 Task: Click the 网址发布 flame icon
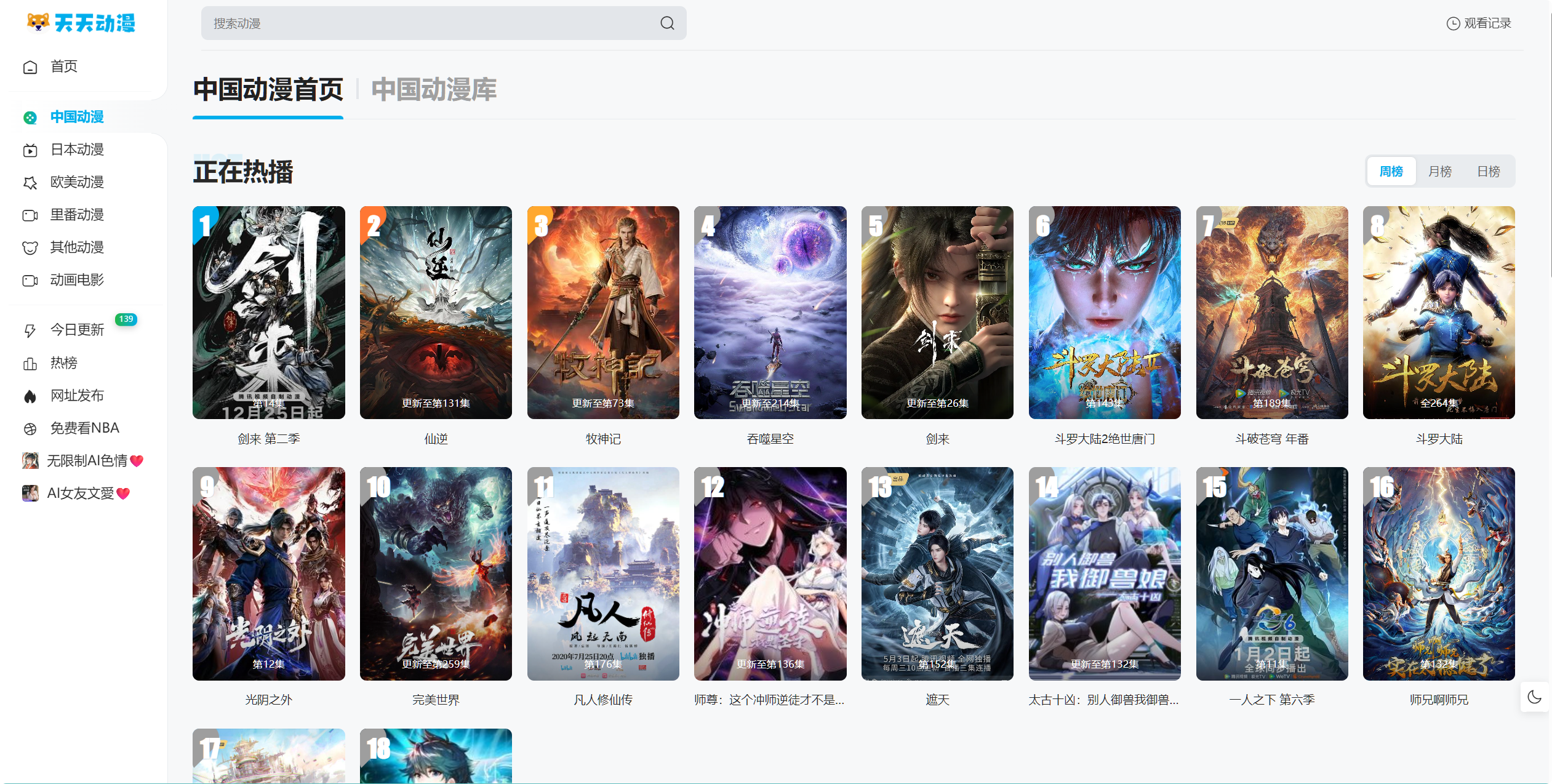tap(29, 395)
